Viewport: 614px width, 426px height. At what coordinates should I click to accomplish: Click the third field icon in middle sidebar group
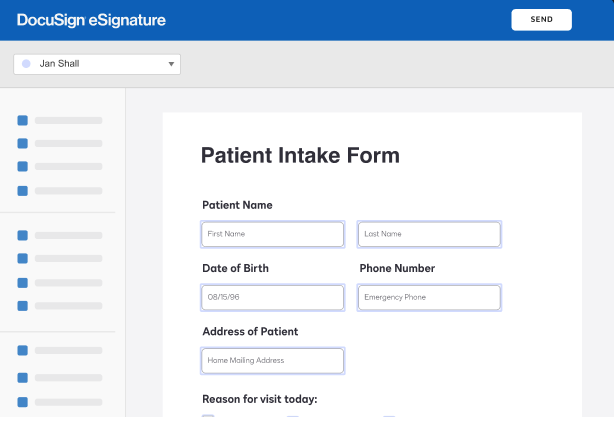(x=23, y=283)
